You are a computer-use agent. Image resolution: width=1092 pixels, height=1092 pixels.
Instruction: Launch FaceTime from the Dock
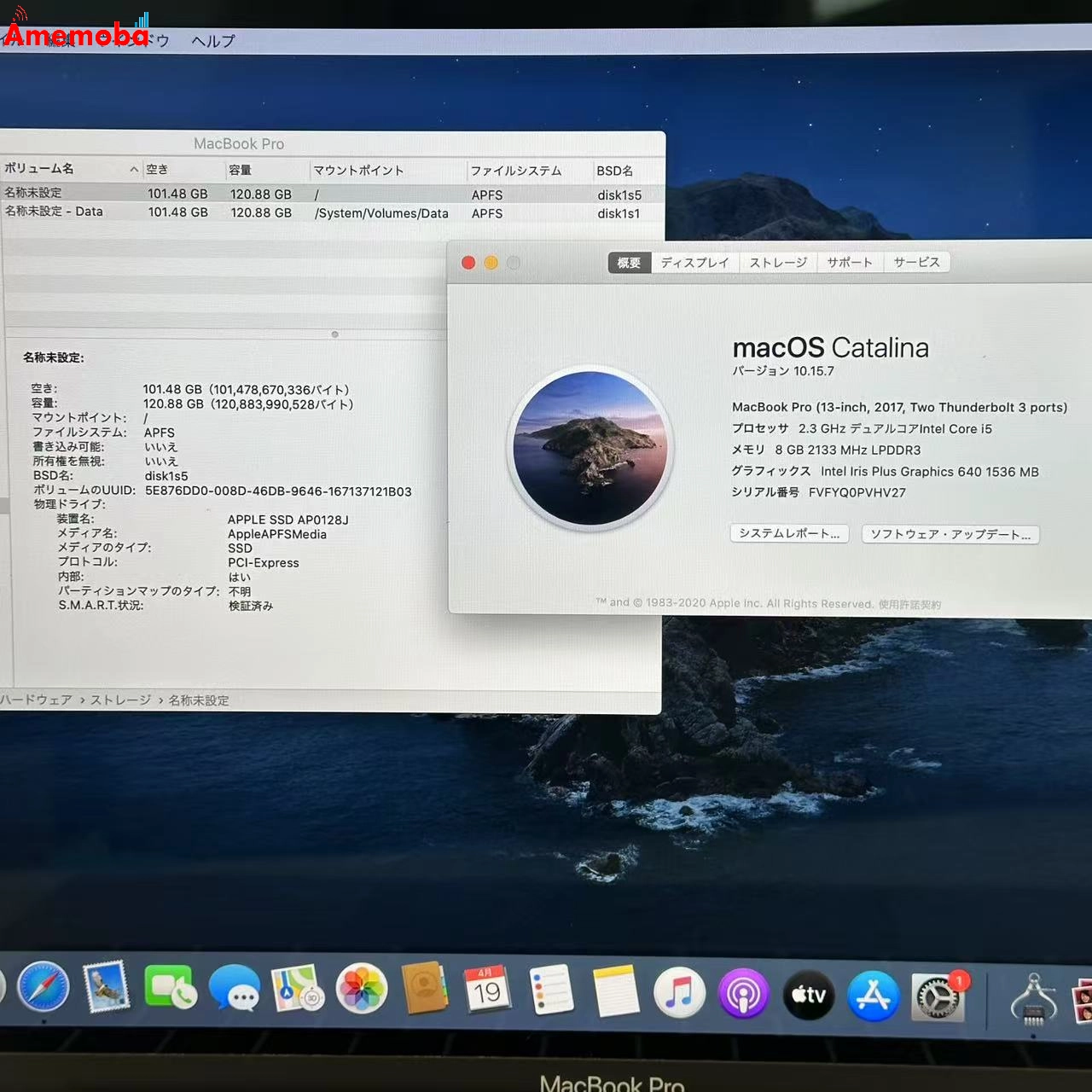(170, 990)
